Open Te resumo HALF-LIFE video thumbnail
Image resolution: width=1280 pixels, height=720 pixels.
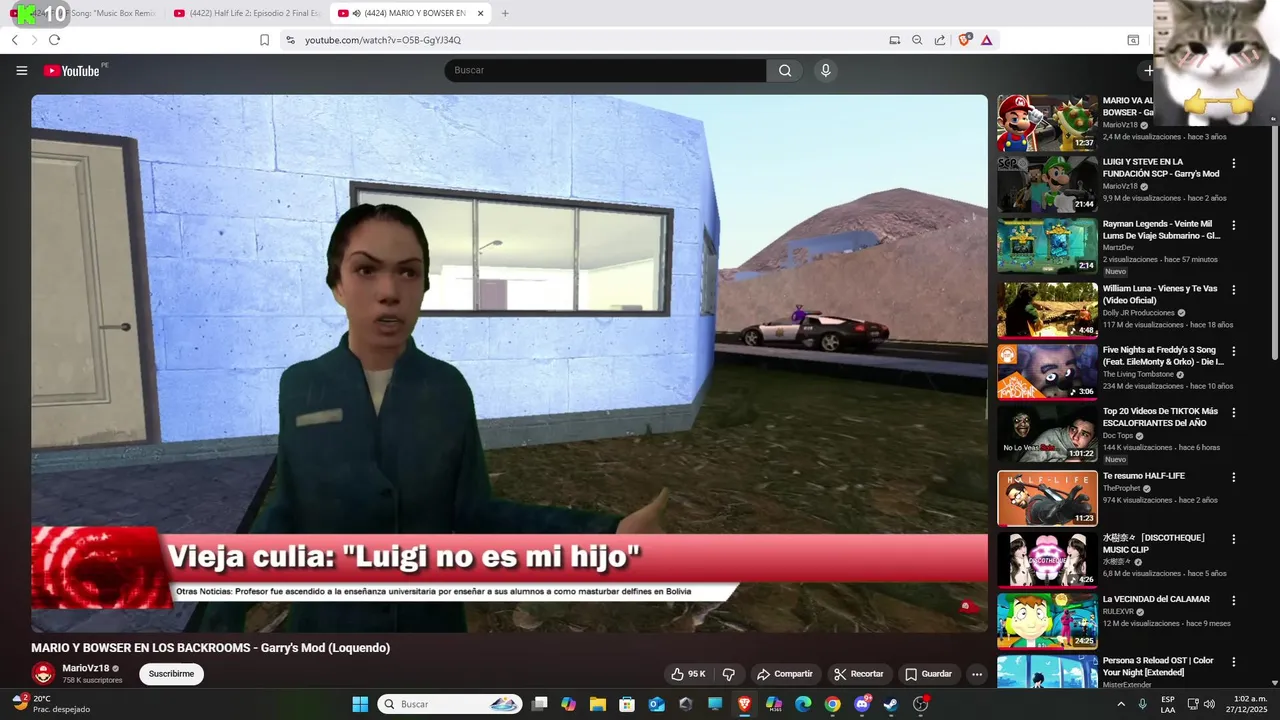(1047, 498)
